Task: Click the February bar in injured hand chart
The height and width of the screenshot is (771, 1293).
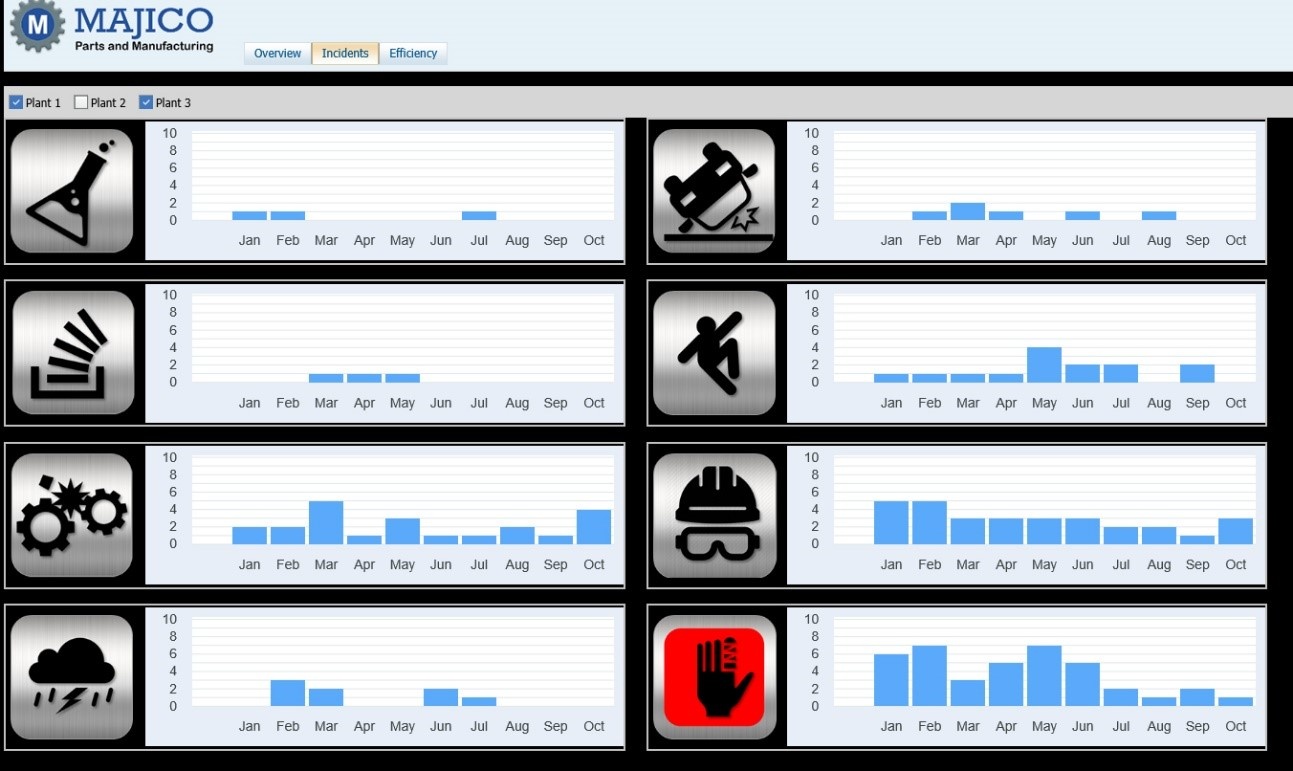Action: click(929, 676)
